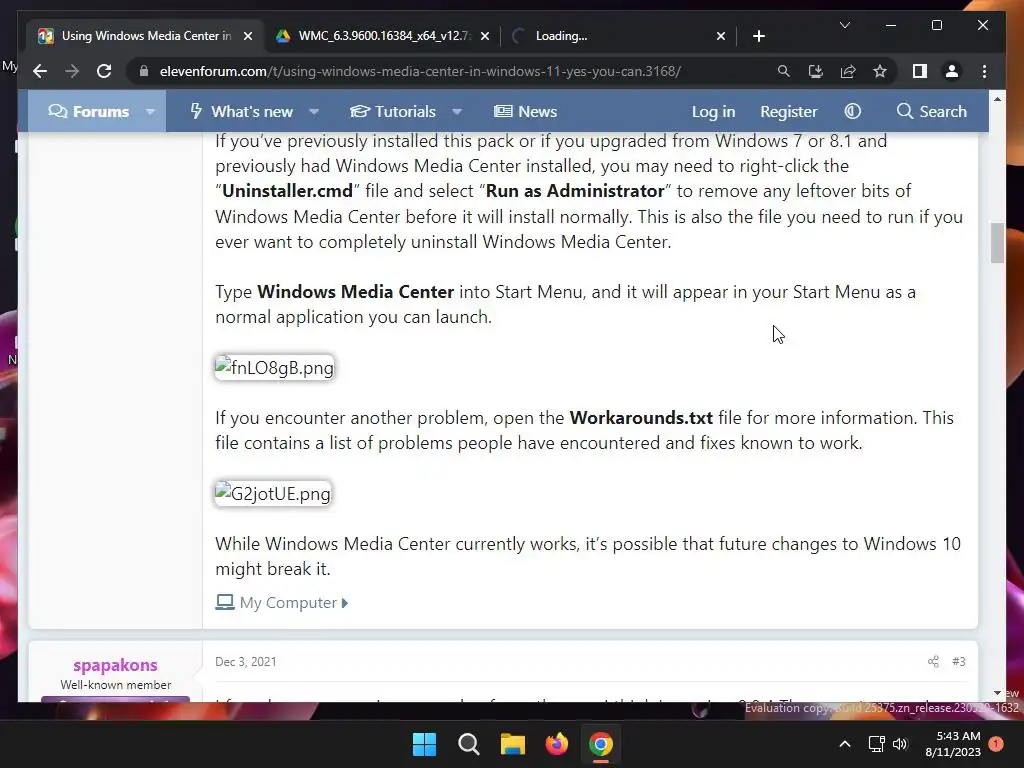
Task: Share post #3 with the share icon
Action: (933, 662)
